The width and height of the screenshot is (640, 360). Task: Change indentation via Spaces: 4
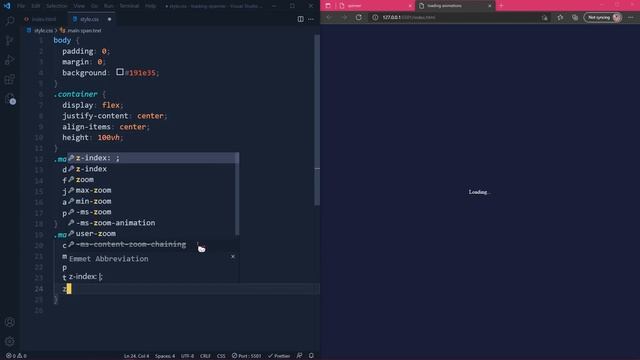coord(165,356)
